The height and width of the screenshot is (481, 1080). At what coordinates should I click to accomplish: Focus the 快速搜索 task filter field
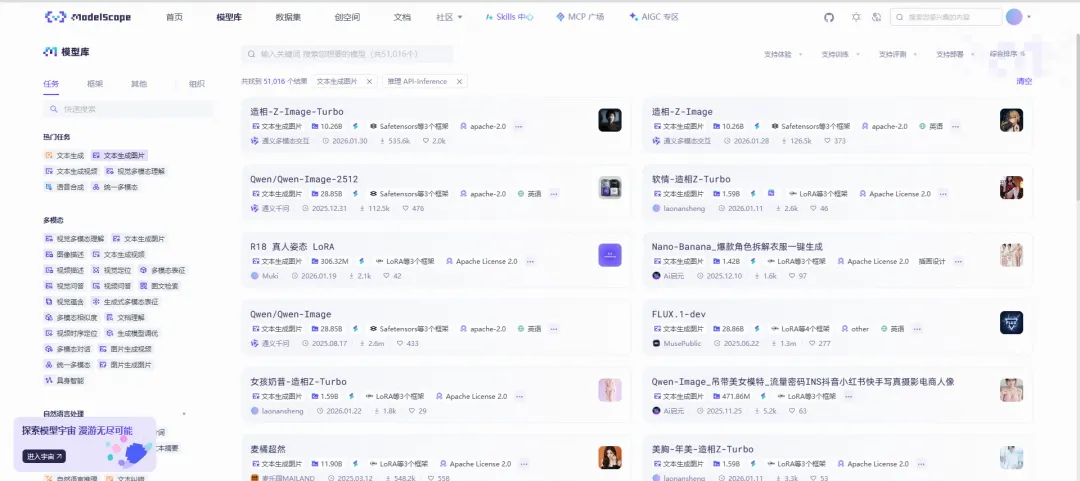click(x=127, y=109)
